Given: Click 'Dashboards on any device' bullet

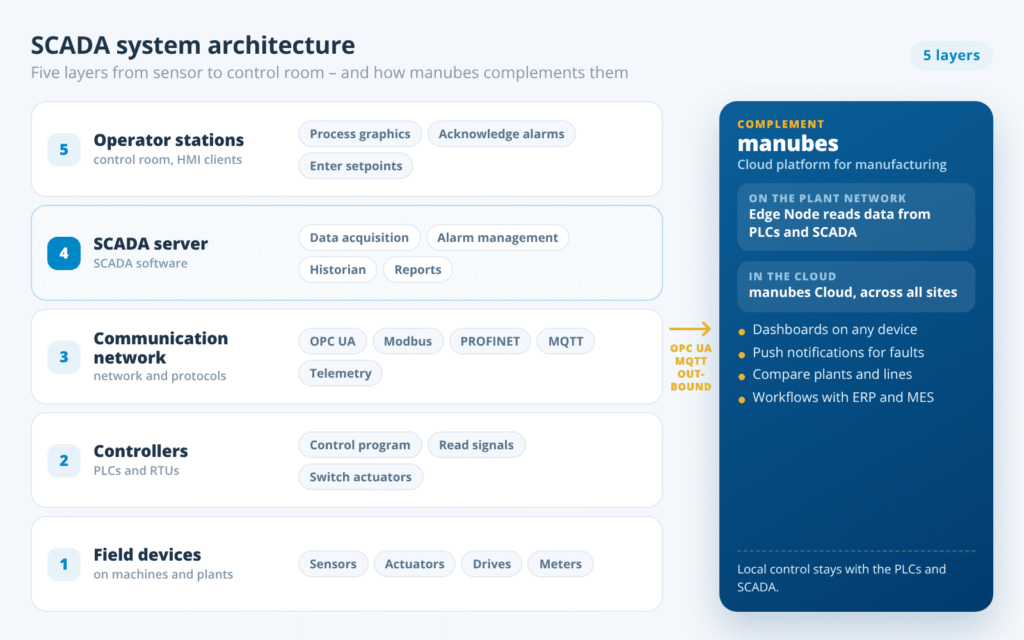Looking at the screenshot, I should tap(835, 330).
